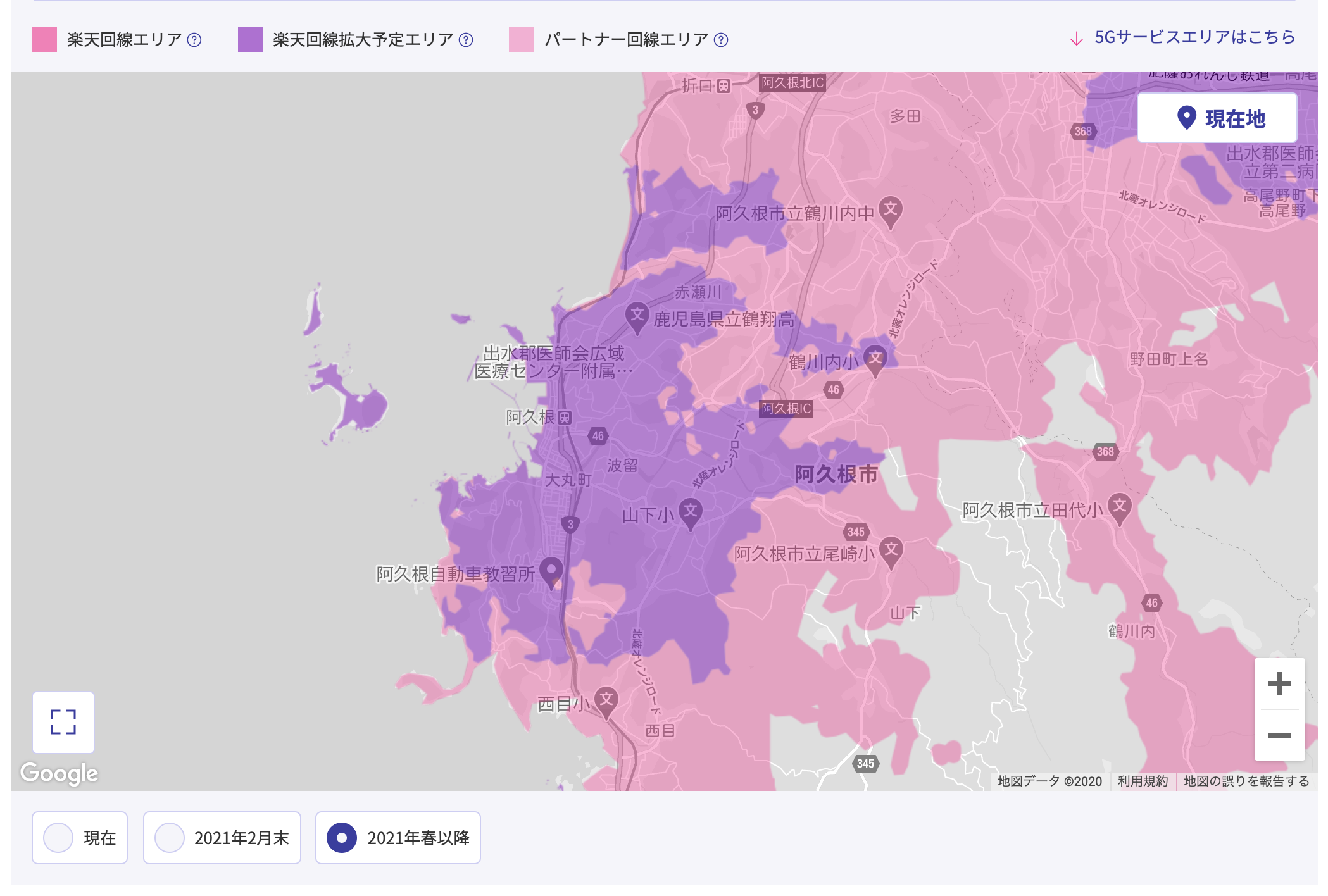This screenshot has height=896, width=1328.
Task: Click help icon beside パートナー回線エリア
Action: tap(721, 40)
